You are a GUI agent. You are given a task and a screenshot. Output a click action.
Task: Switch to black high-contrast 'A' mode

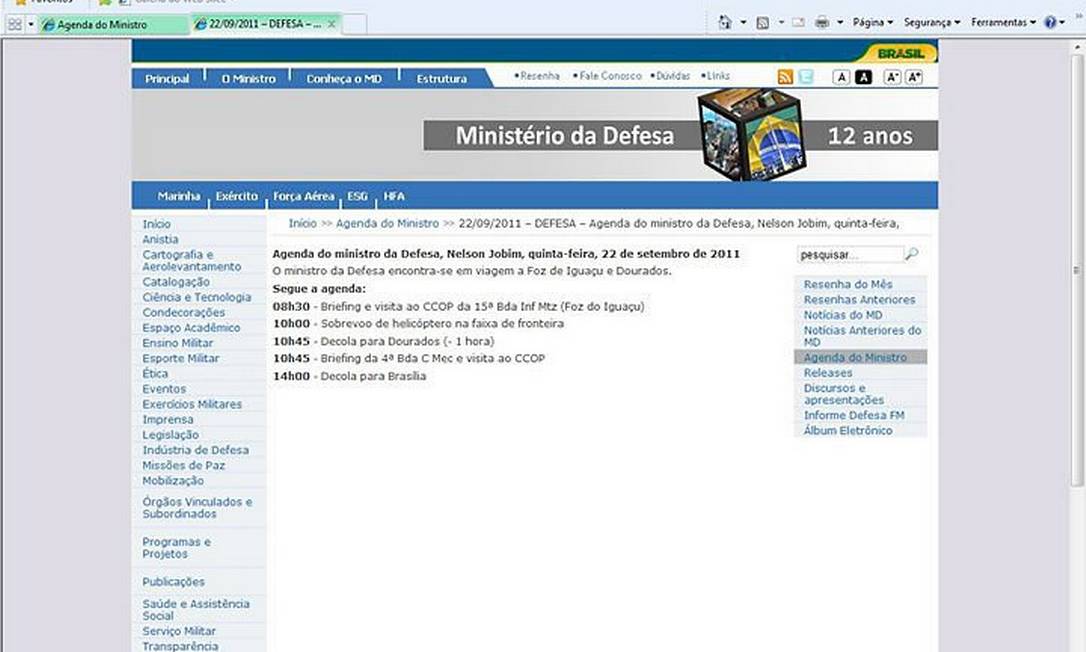(863, 77)
